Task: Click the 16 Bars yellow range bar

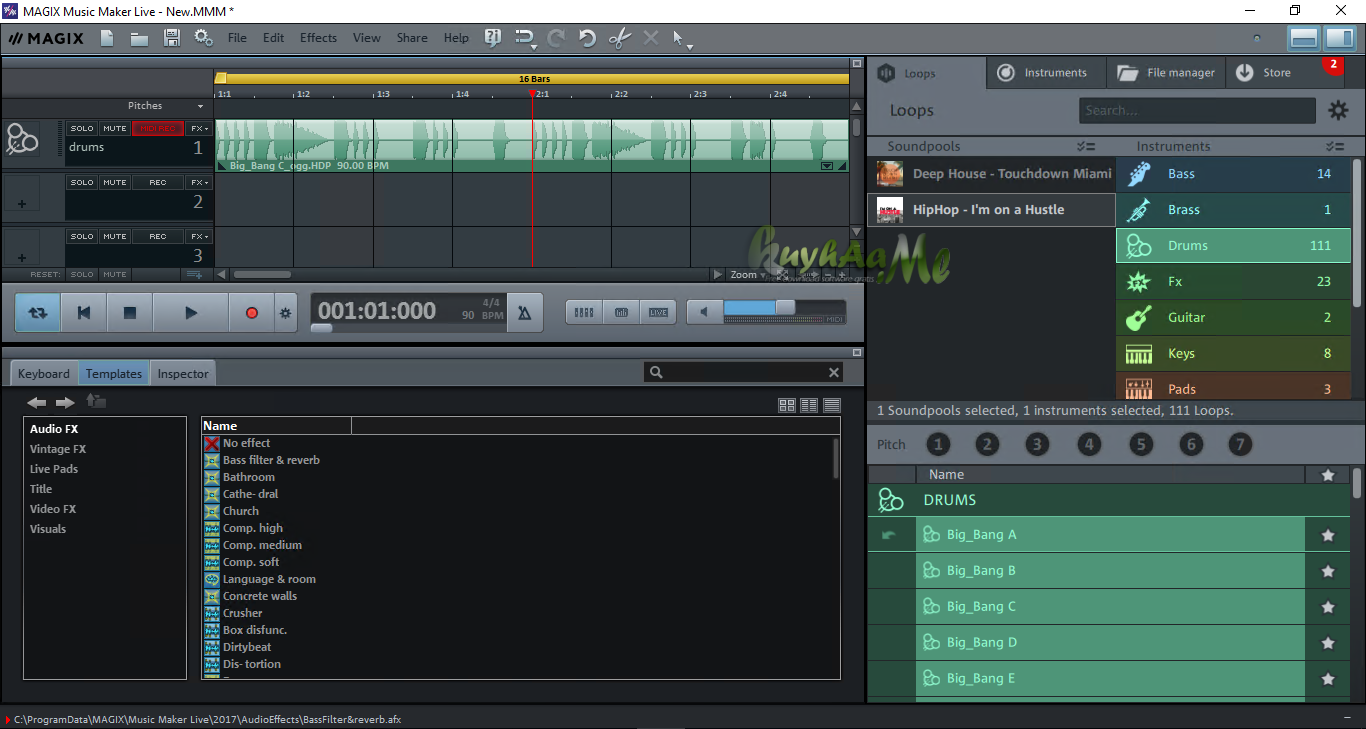Action: (x=534, y=78)
